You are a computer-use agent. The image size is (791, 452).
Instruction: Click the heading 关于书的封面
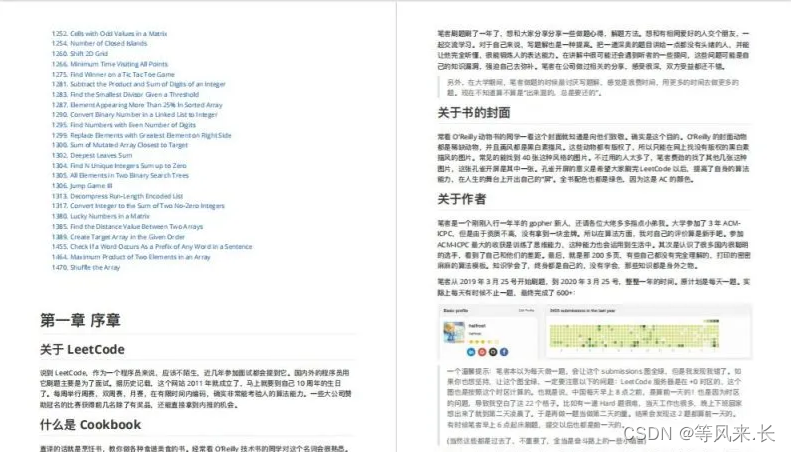474,112
